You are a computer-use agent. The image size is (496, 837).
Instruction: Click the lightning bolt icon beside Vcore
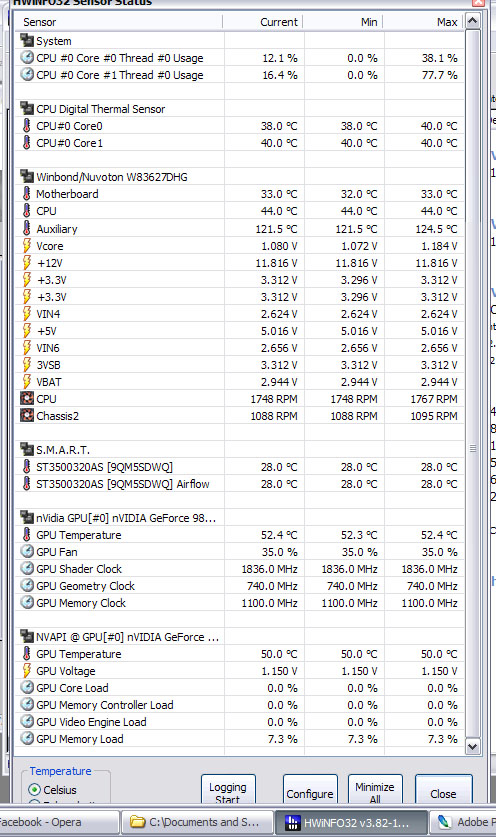(27, 246)
